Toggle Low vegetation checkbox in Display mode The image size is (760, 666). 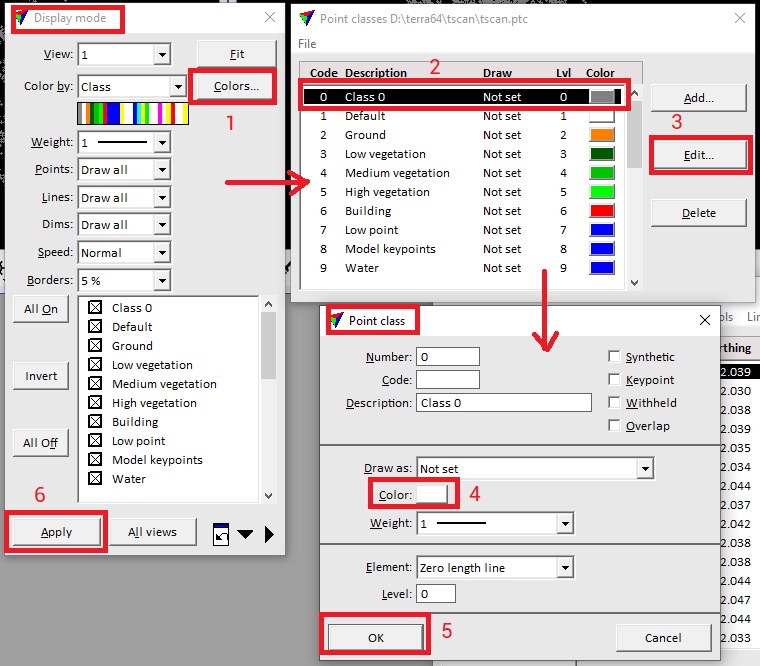coord(95,364)
